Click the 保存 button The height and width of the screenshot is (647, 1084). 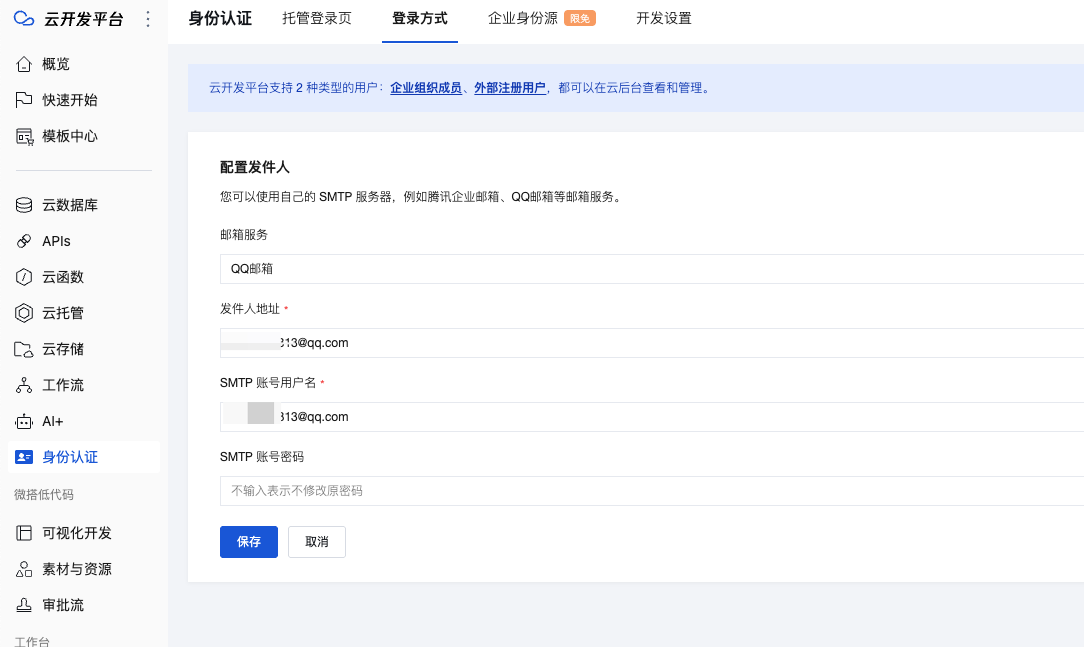point(249,541)
